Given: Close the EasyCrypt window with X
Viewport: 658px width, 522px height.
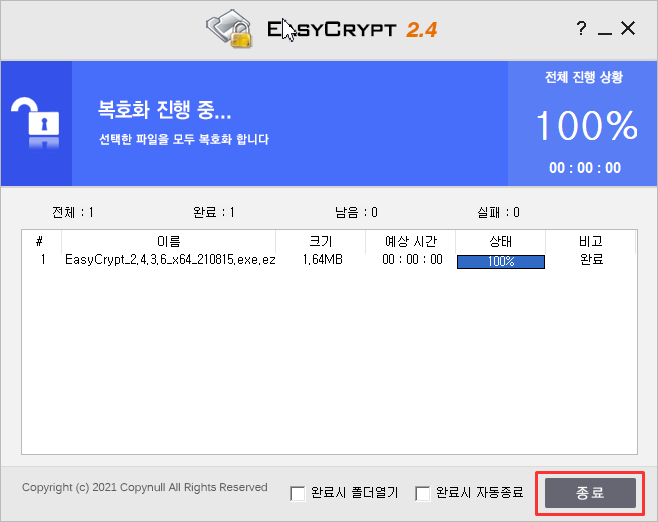Looking at the screenshot, I should point(628,29).
